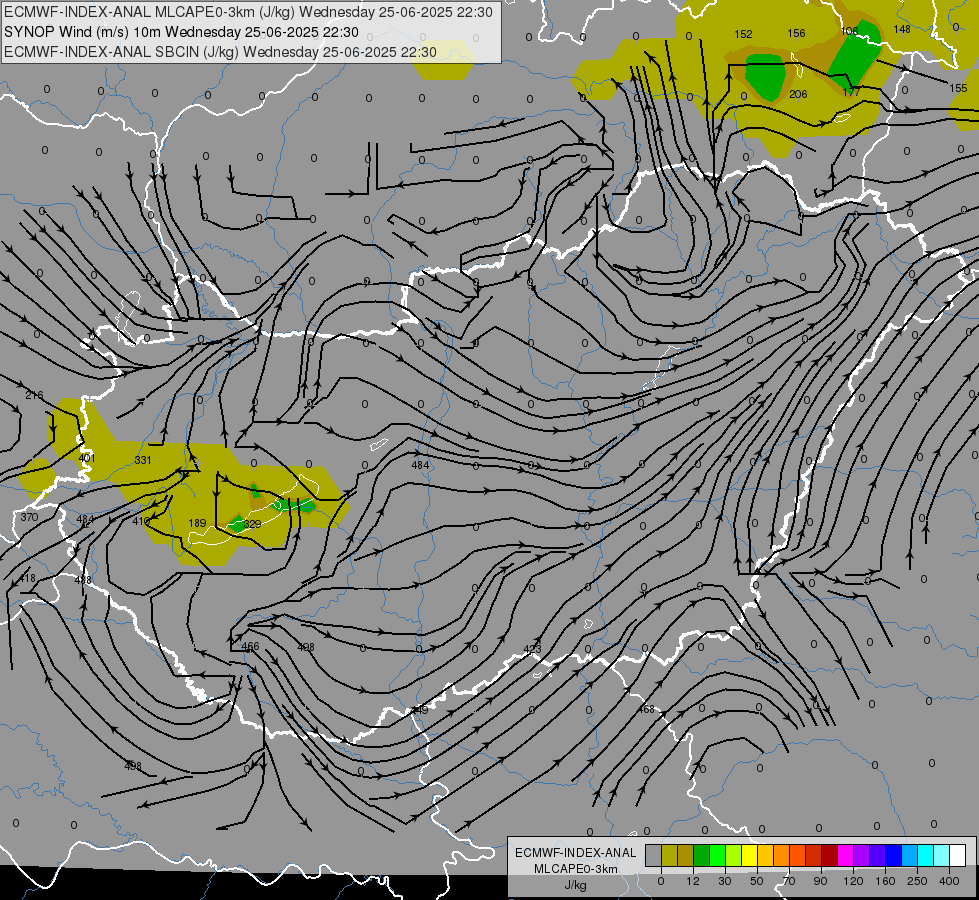Pick the pure yellow legend swatch
The image size is (979, 900).
click(749, 855)
